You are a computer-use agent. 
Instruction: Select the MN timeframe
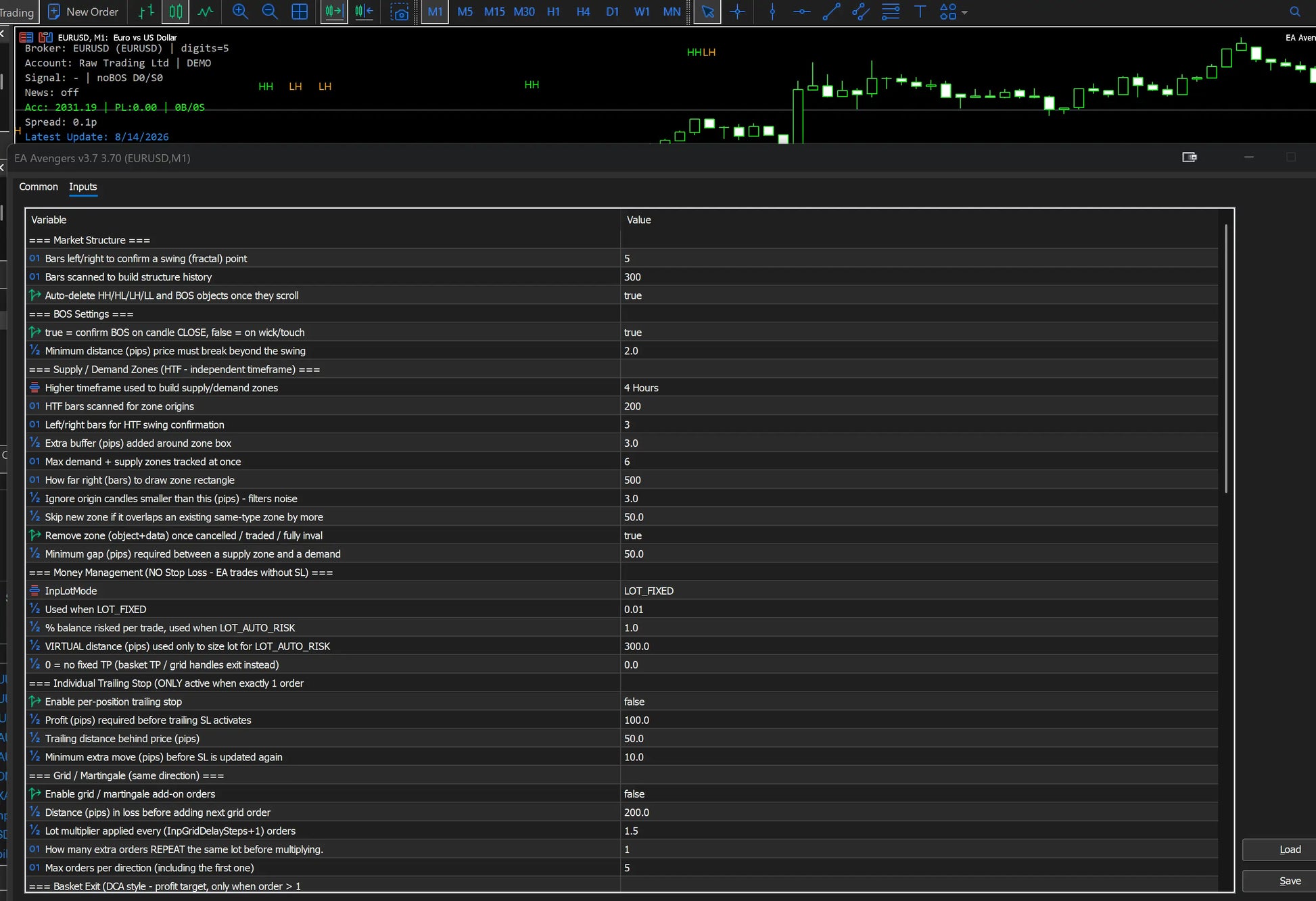coord(672,11)
